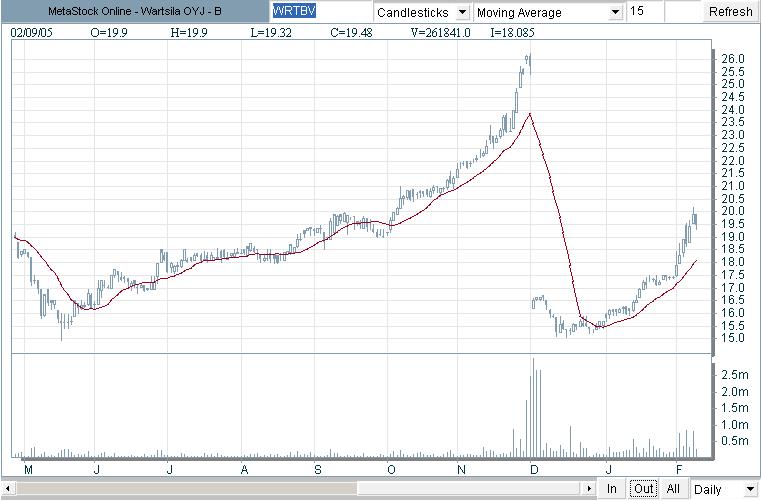Image resolution: width=762 pixels, height=501 pixels.
Task: Click the close price C=19.48
Action: [x=351, y=33]
